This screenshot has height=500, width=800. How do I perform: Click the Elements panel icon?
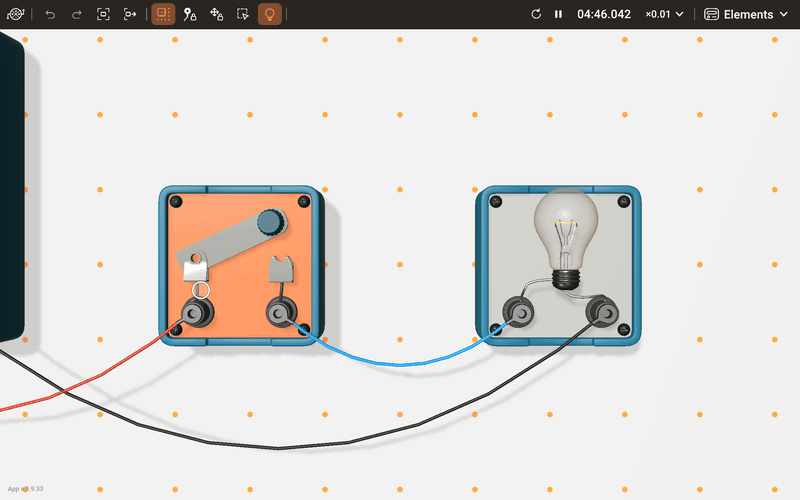point(711,14)
